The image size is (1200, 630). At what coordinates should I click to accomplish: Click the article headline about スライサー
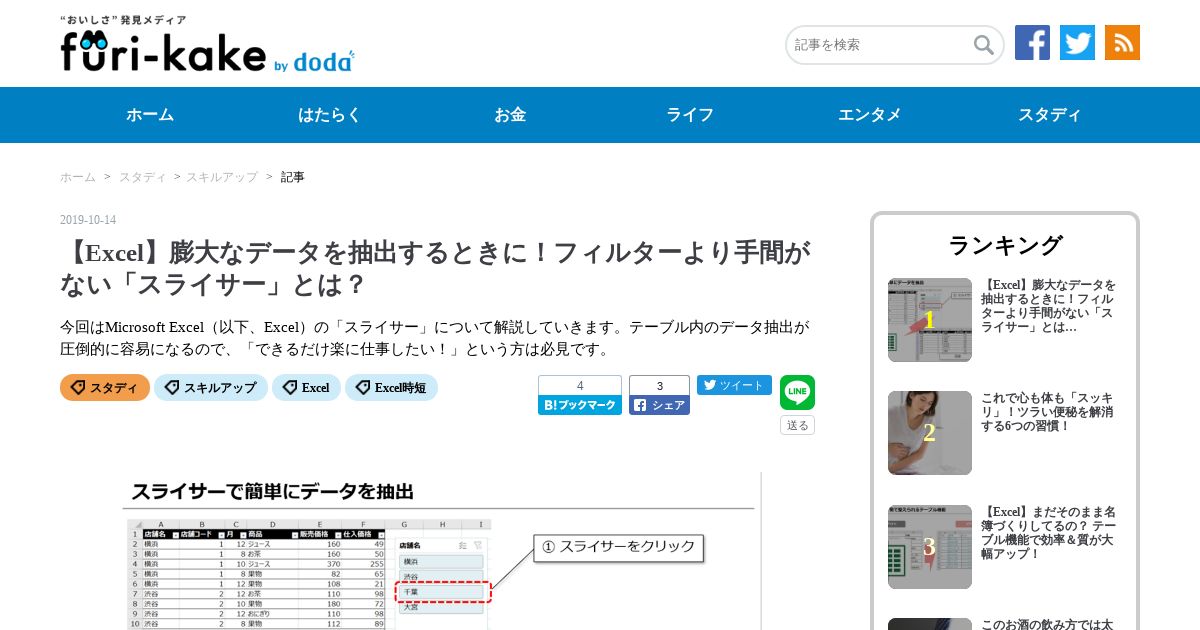click(435, 268)
